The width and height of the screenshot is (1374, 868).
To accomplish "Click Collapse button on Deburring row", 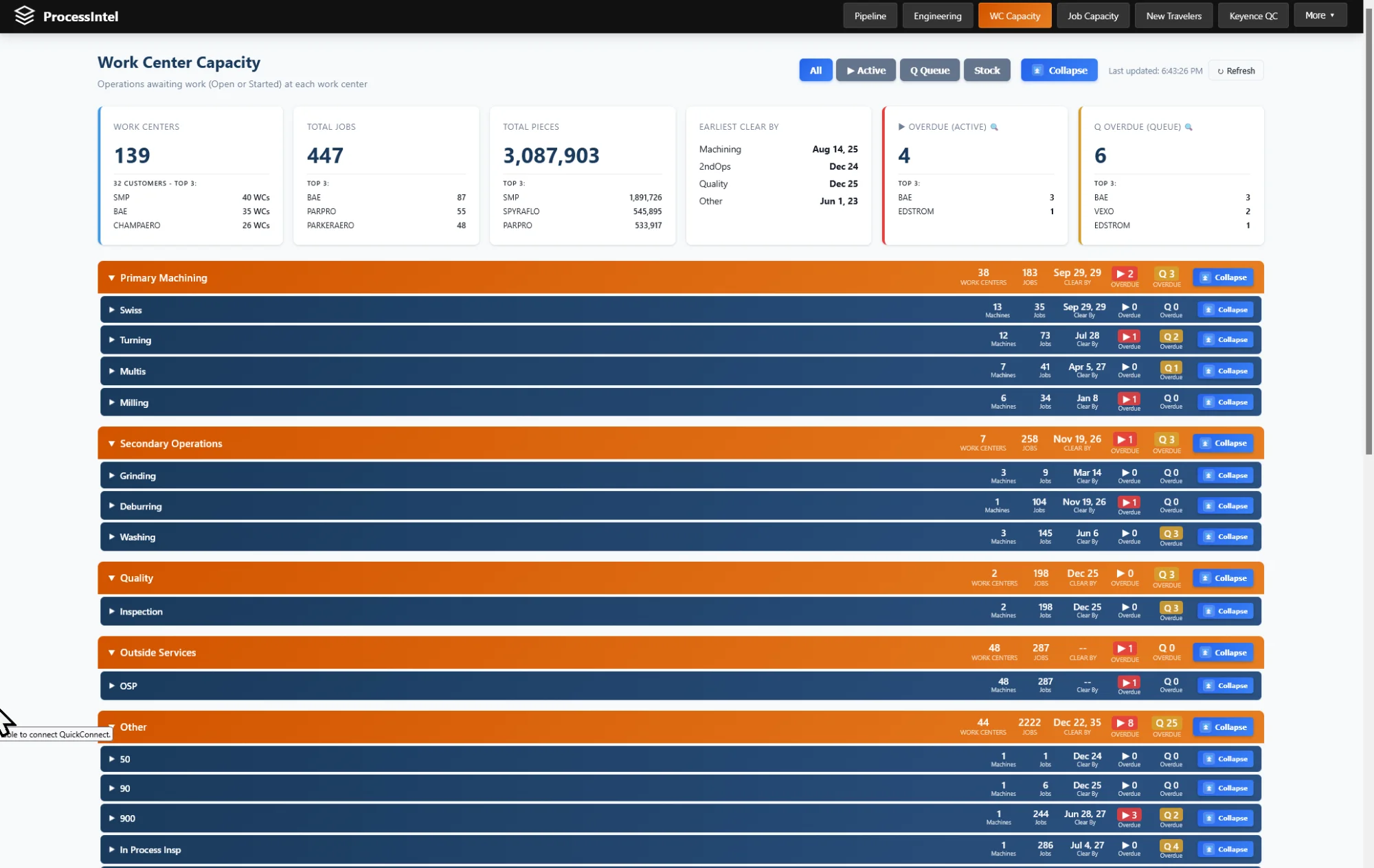I will coord(1226,506).
